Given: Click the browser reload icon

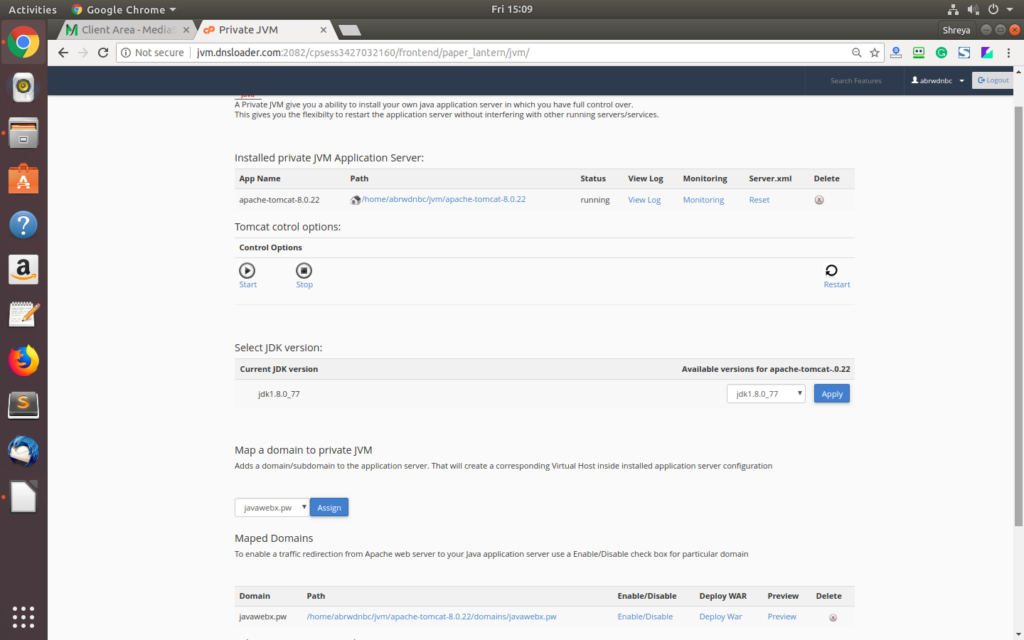Looking at the screenshot, I should coord(103,52).
